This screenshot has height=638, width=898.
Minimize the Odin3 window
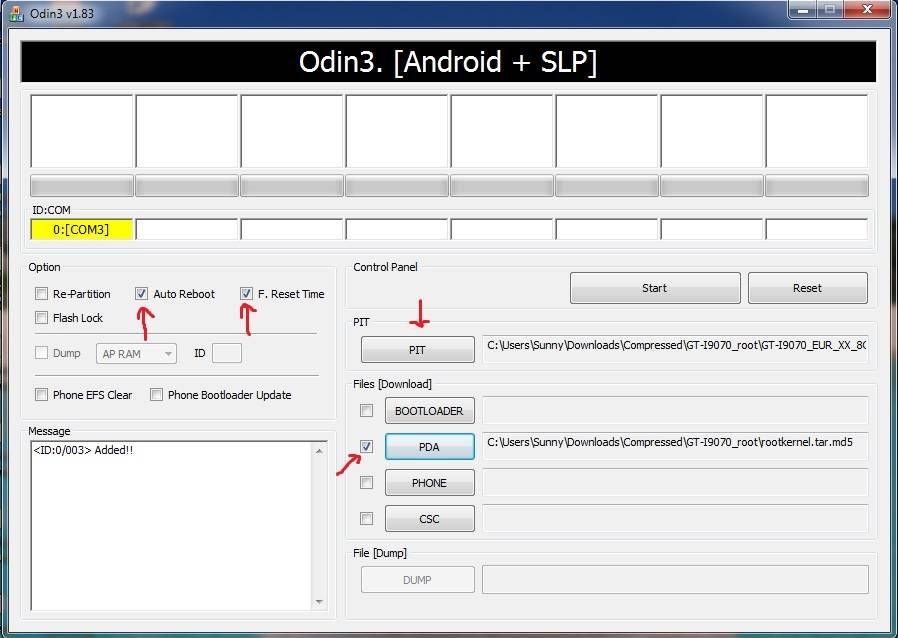point(803,10)
